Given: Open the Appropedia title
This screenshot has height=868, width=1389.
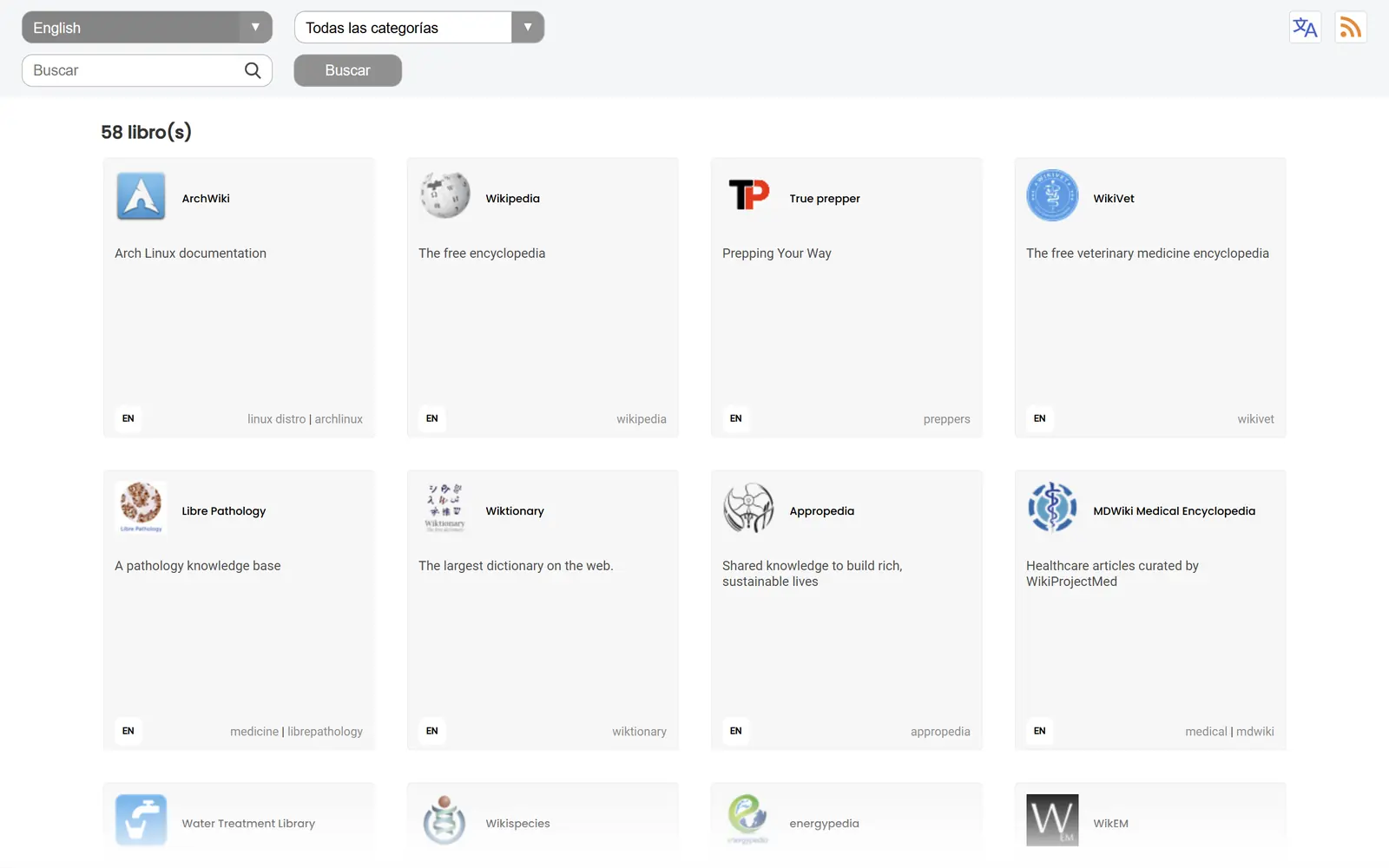Looking at the screenshot, I should point(822,511).
